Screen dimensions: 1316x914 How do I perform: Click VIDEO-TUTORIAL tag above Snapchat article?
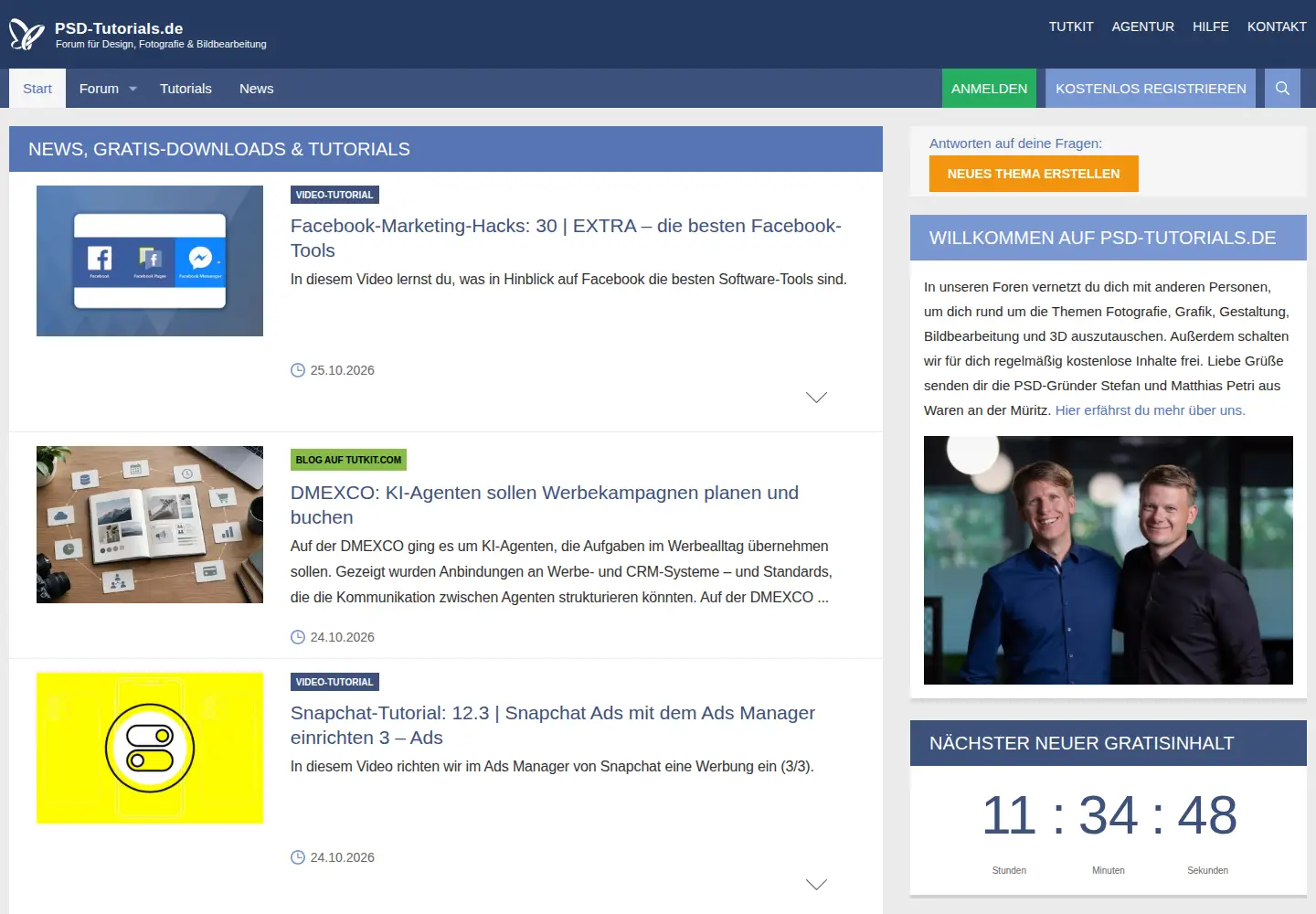pyautogui.click(x=334, y=682)
